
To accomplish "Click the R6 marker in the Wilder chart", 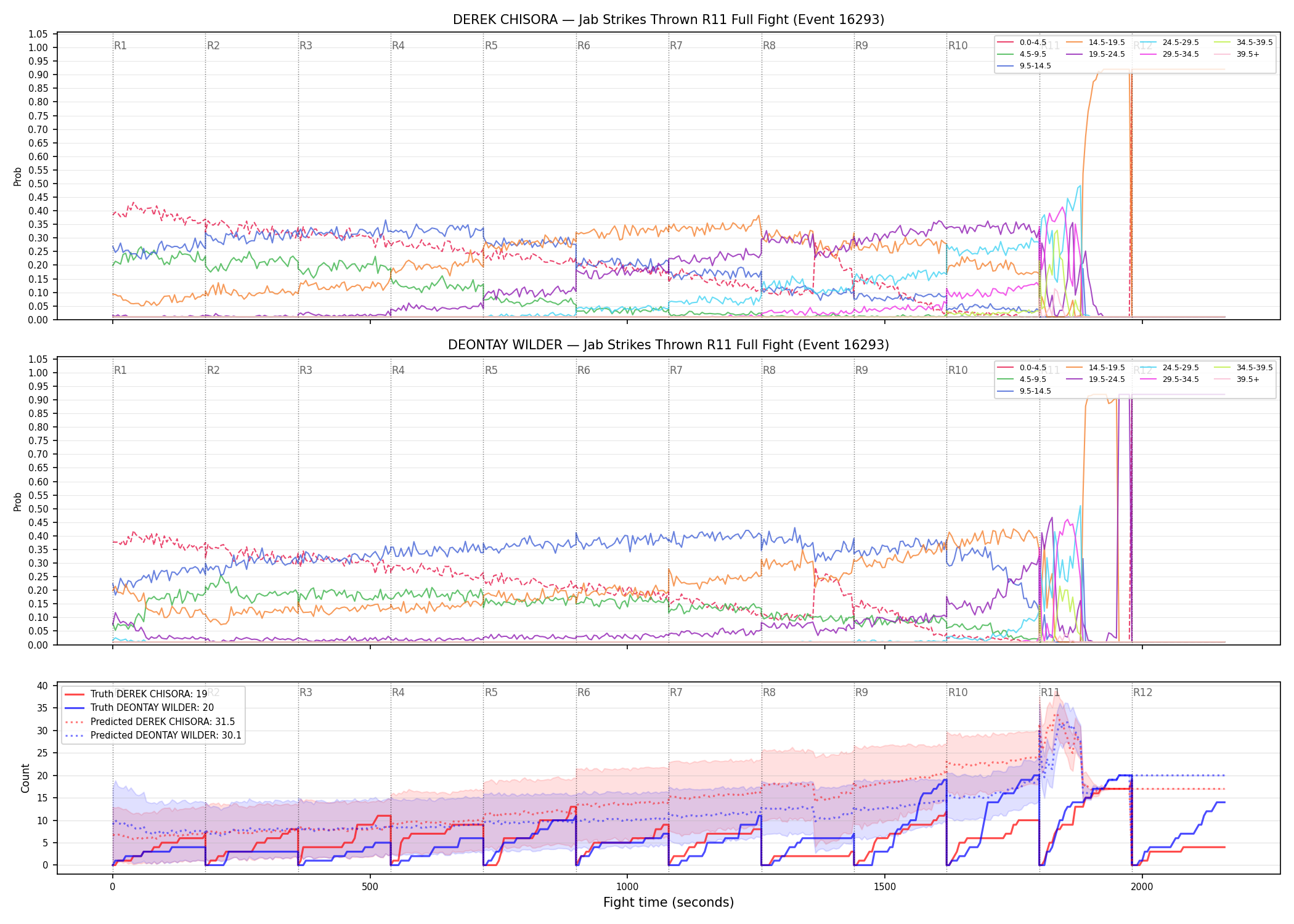I will click(584, 370).
